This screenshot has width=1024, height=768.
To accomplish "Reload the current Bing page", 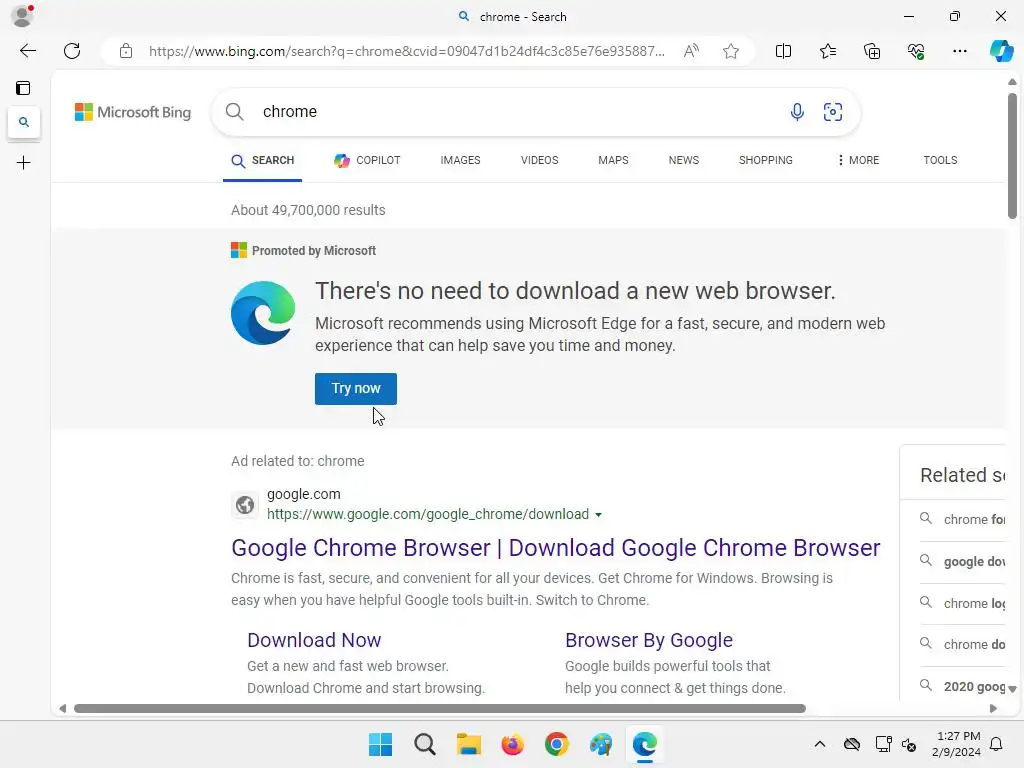I will 72,51.
